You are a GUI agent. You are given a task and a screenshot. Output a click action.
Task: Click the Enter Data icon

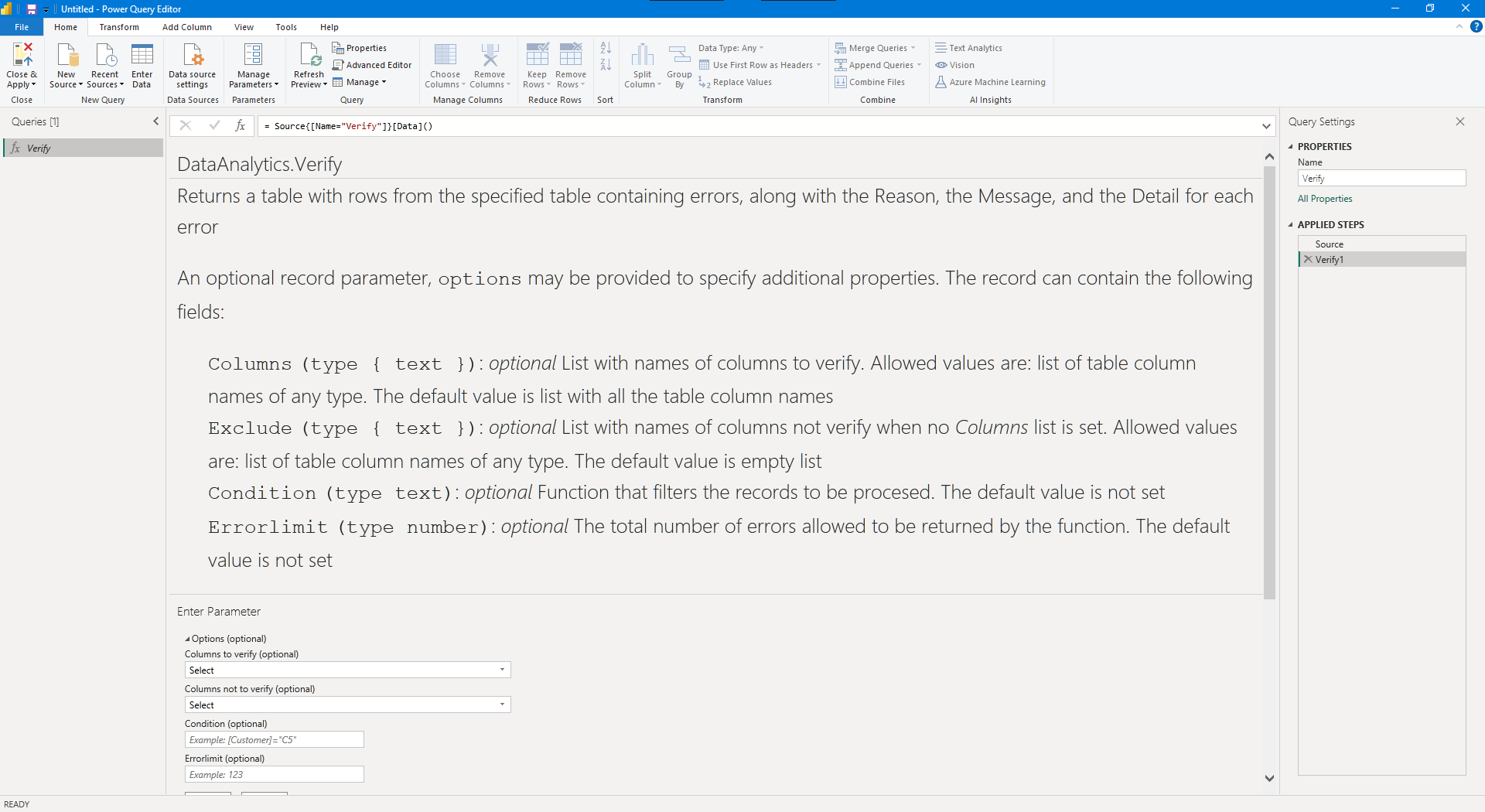tap(142, 55)
